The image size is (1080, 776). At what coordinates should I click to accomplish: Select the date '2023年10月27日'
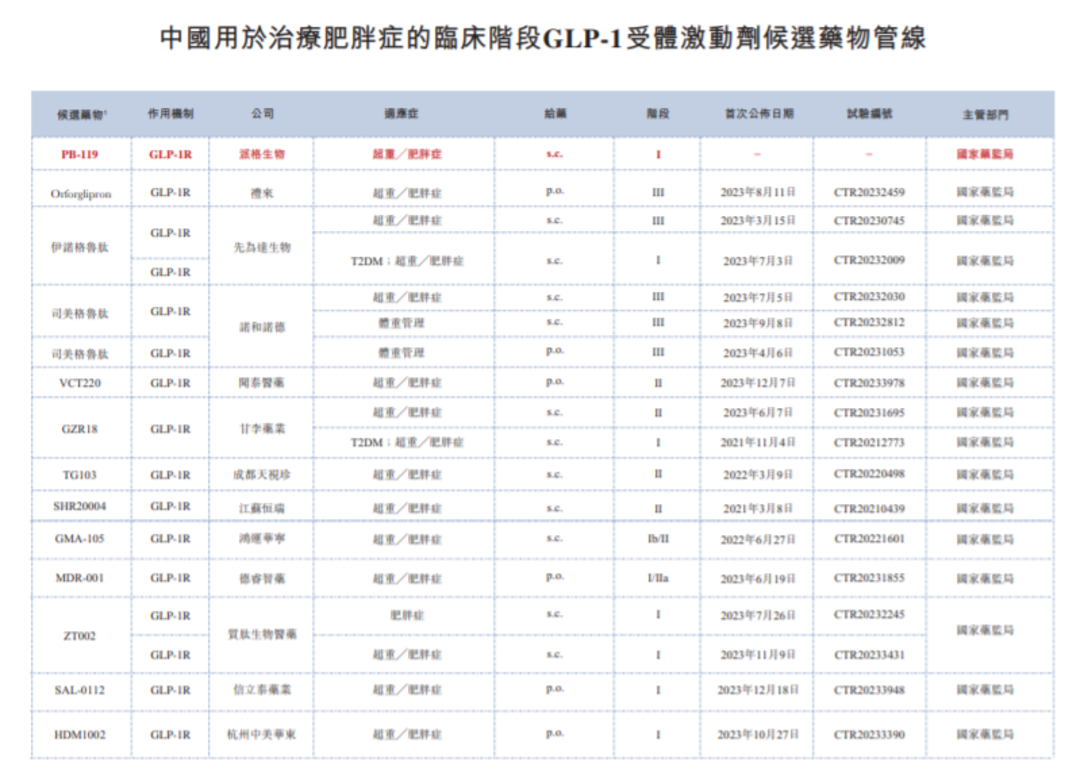pyautogui.click(x=758, y=735)
